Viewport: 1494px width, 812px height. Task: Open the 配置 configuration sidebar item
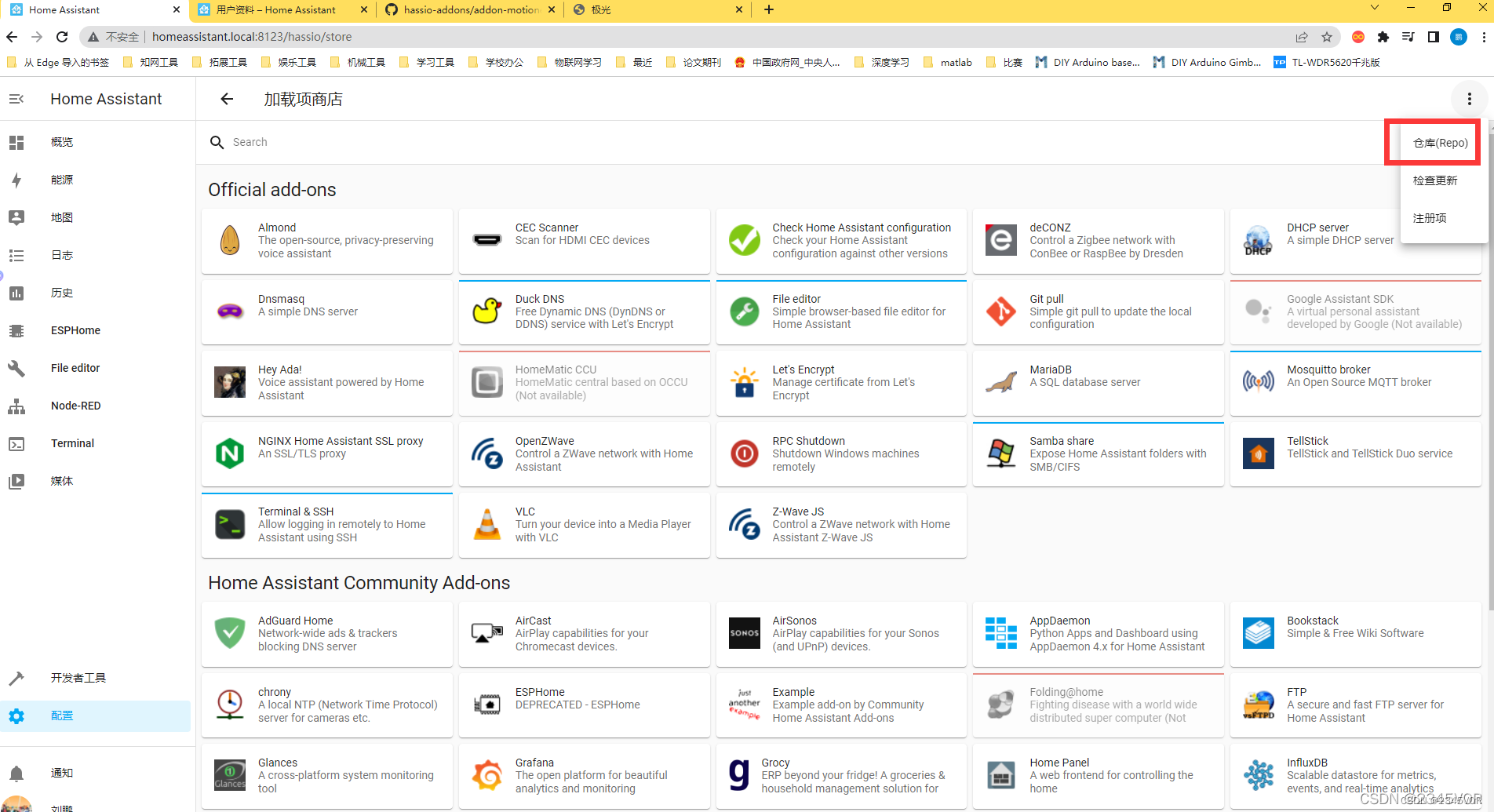click(96, 716)
